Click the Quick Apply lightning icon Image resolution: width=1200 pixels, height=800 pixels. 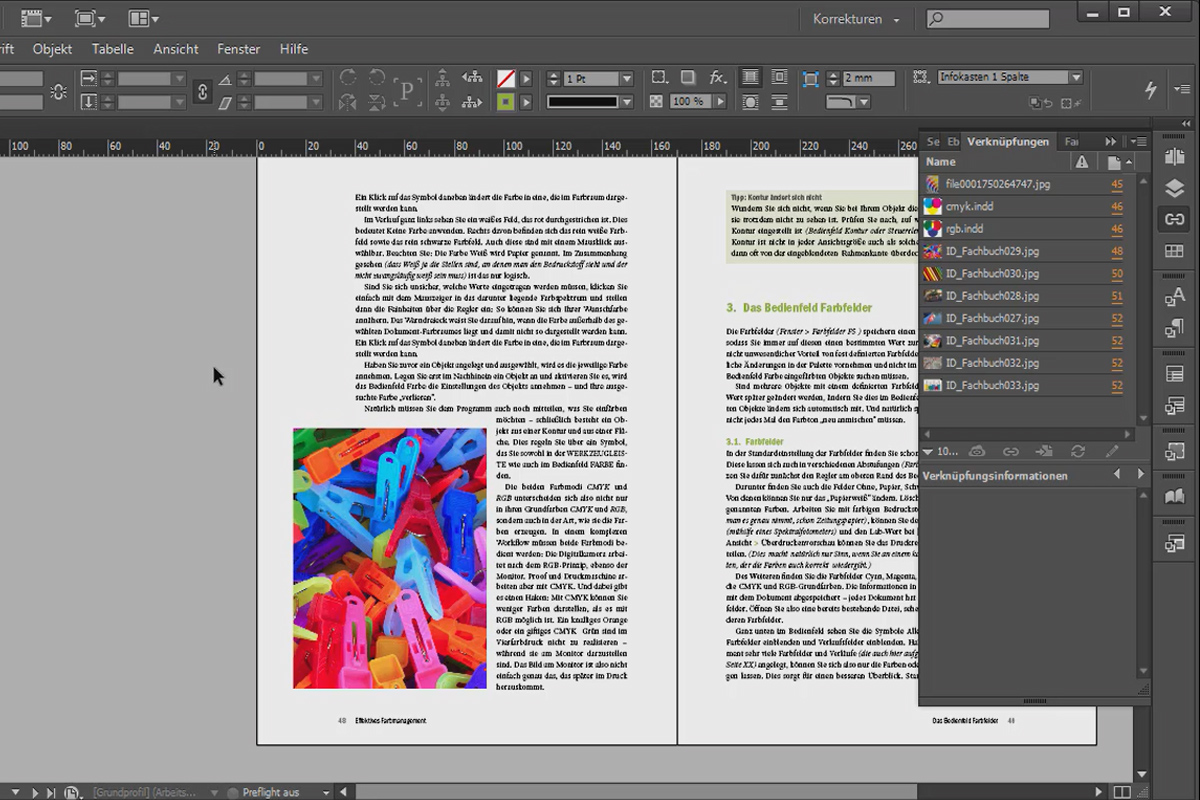click(x=1151, y=89)
